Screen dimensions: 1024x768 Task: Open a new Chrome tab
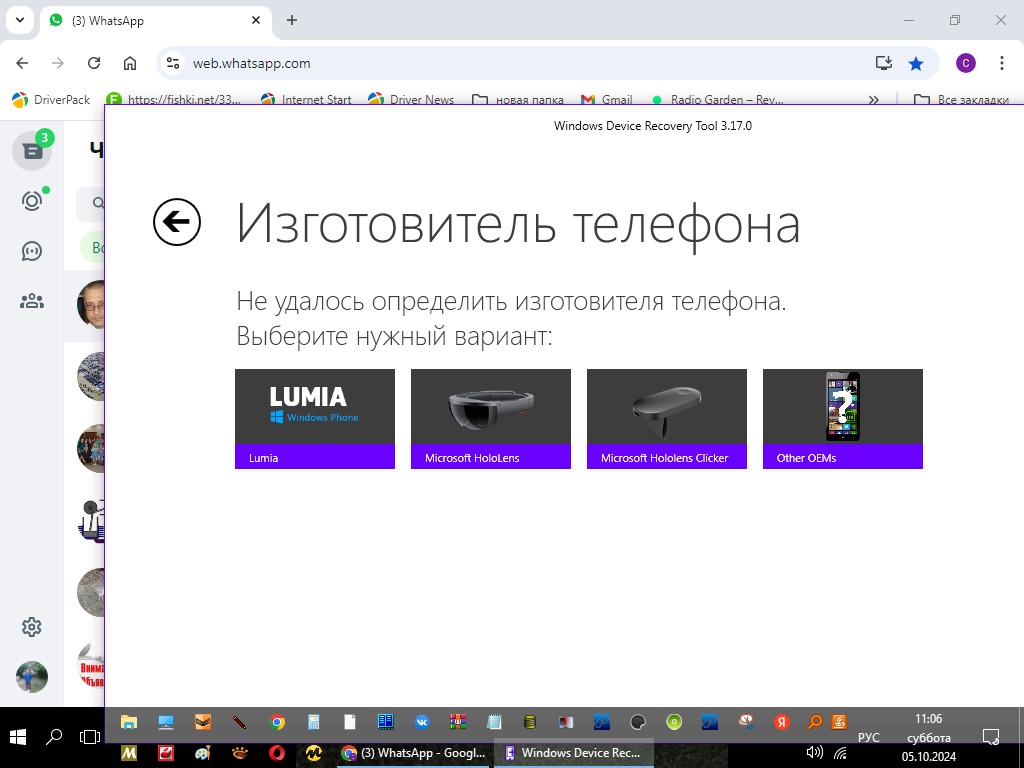[x=292, y=20]
